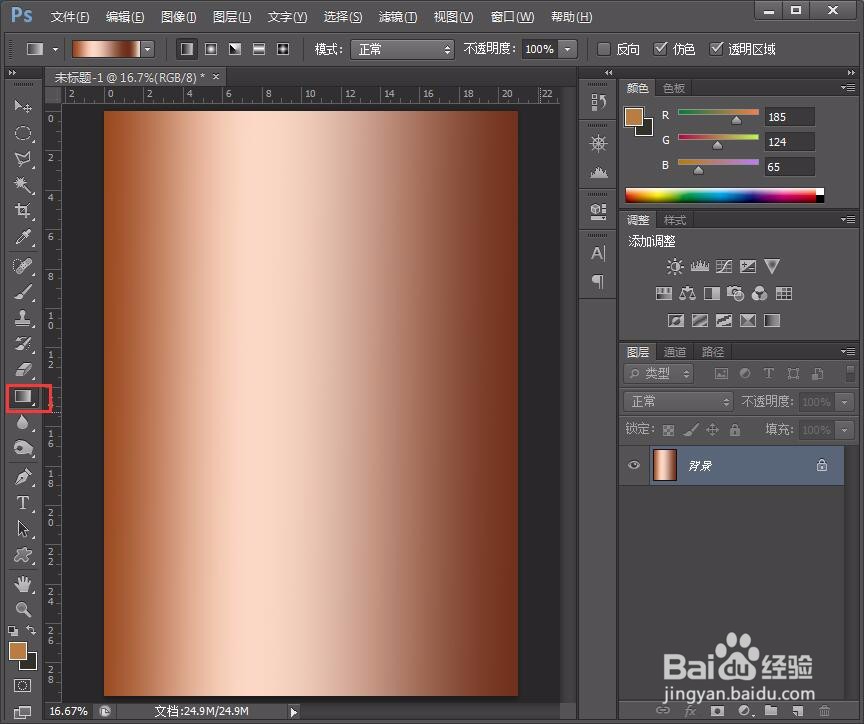Click the color spectrum ramp

725,195
